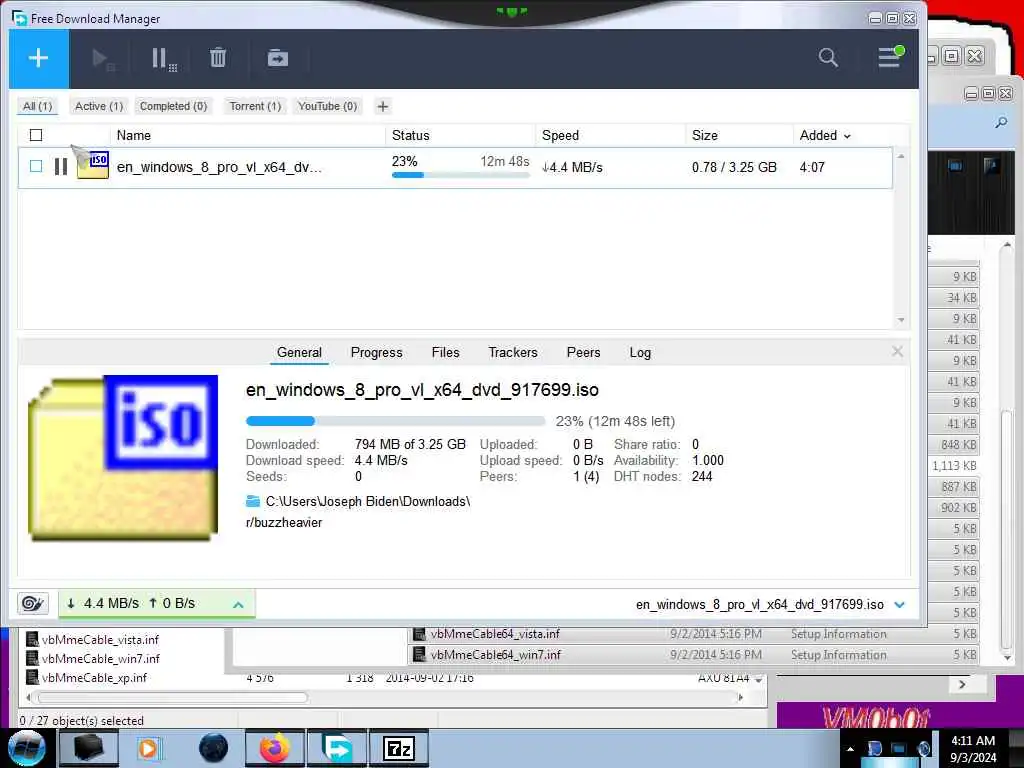Switch to the General details tab
This screenshot has height=768, width=1024.
[x=299, y=353]
